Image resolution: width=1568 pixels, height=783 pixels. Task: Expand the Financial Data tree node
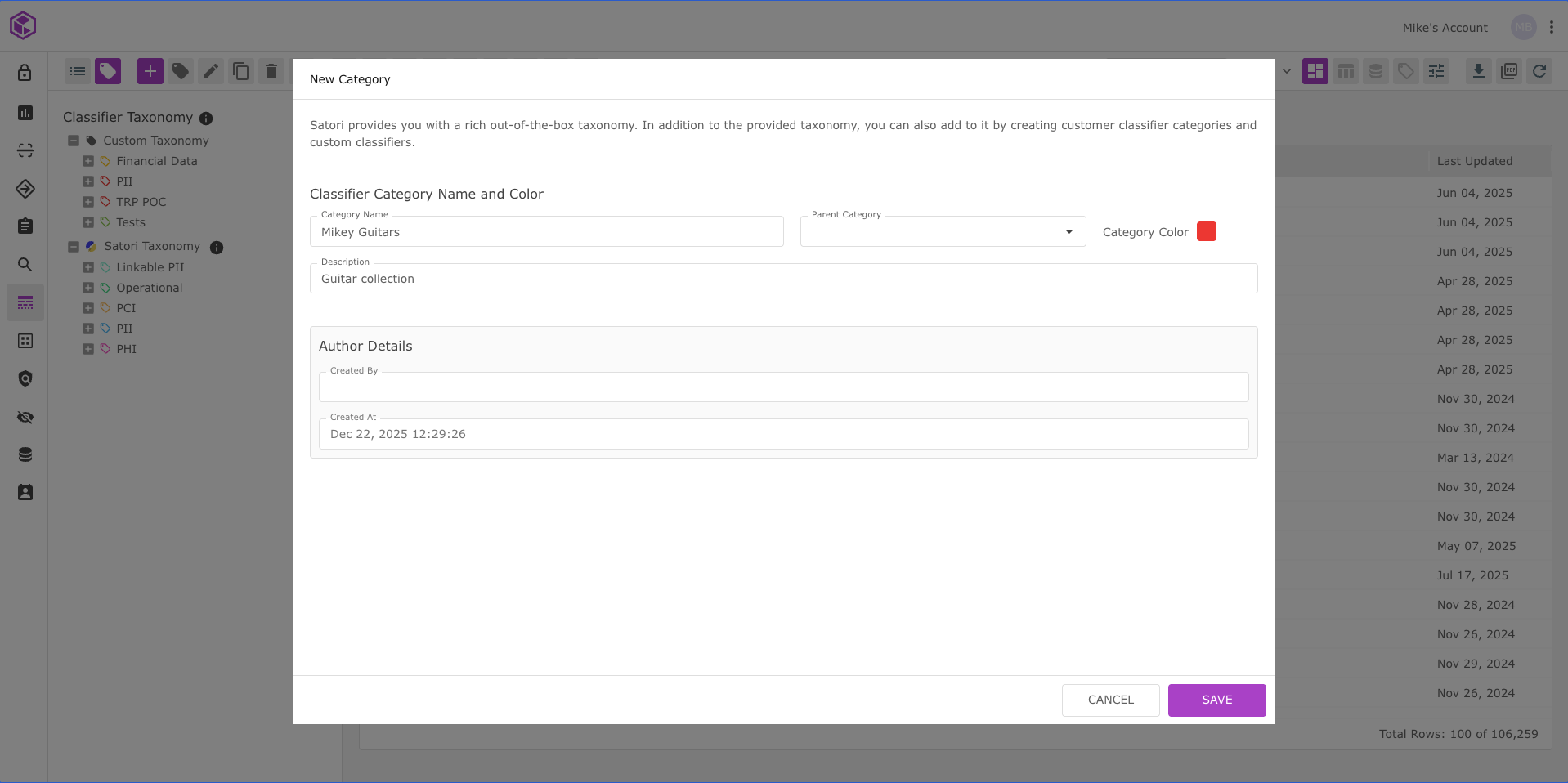[88, 161]
